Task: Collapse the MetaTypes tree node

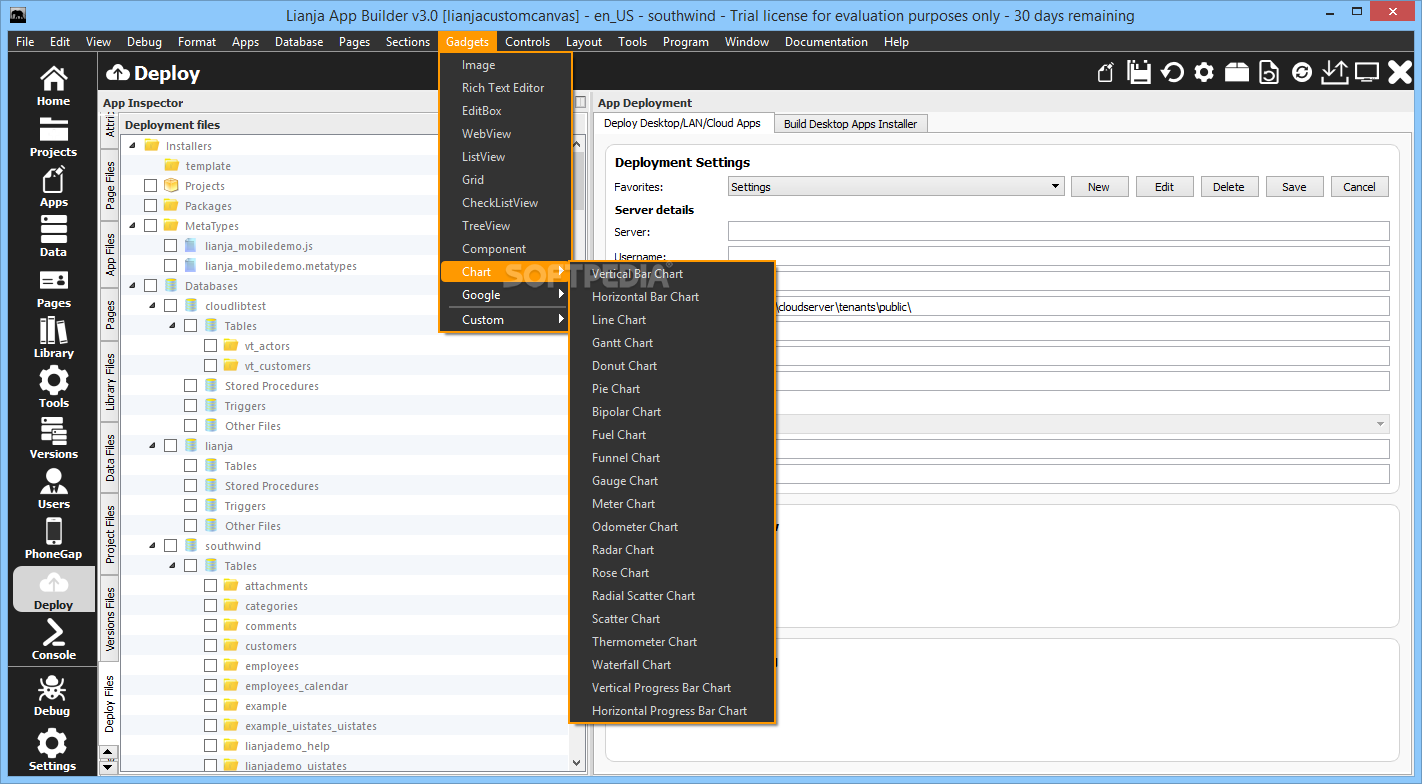Action: click(x=133, y=226)
